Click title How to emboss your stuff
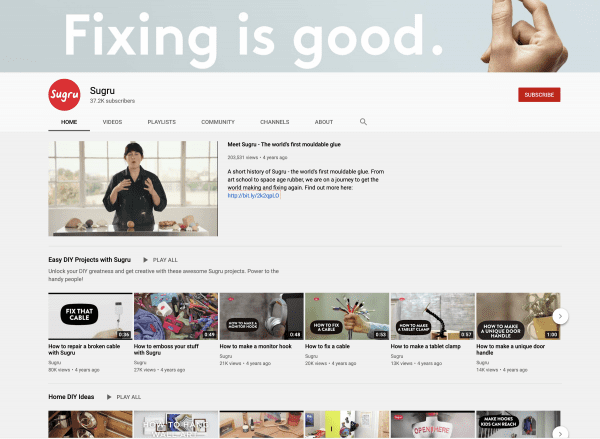Image resolution: width=600 pixels, height=439 pixels. [x=166, y=349]
